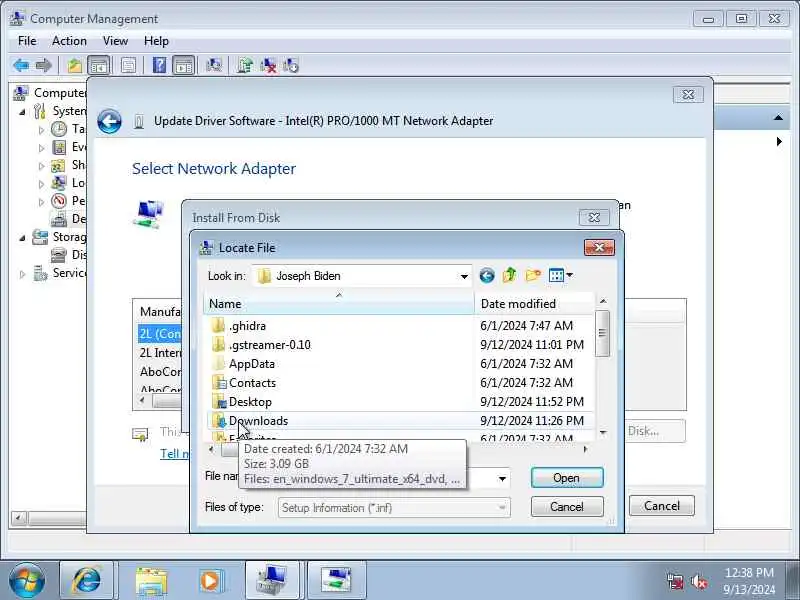
Task: Click the up-one-level folder toolbar icon
Action: pos(75,65)
